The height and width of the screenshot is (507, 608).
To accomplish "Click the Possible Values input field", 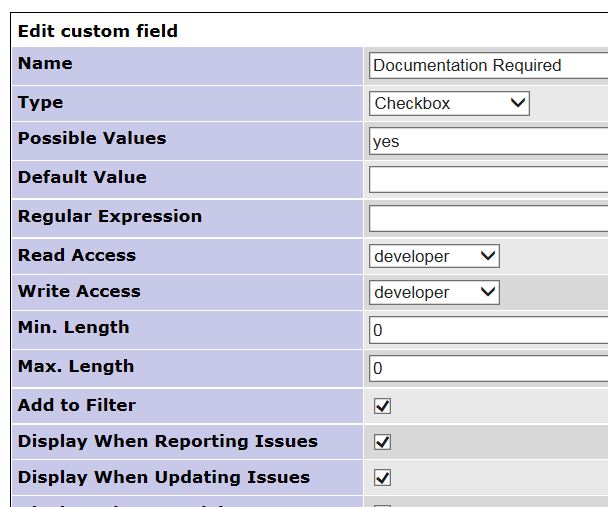I will click(488, 141).
